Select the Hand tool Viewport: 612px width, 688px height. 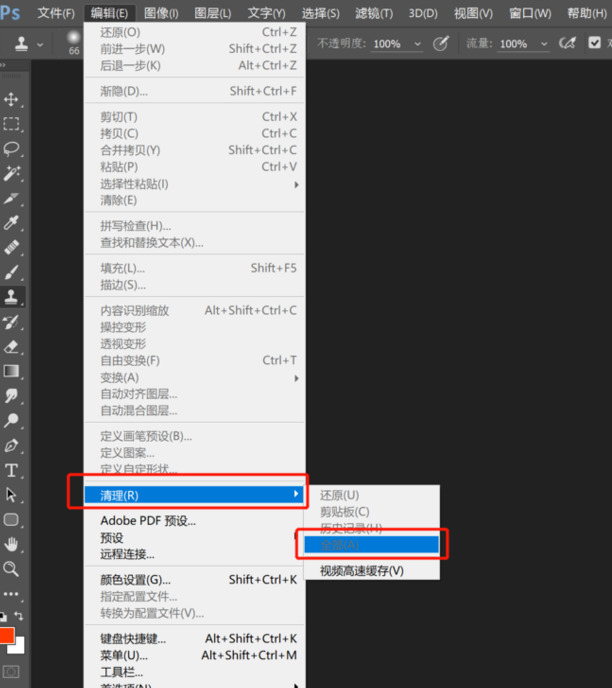pos(11,545)
